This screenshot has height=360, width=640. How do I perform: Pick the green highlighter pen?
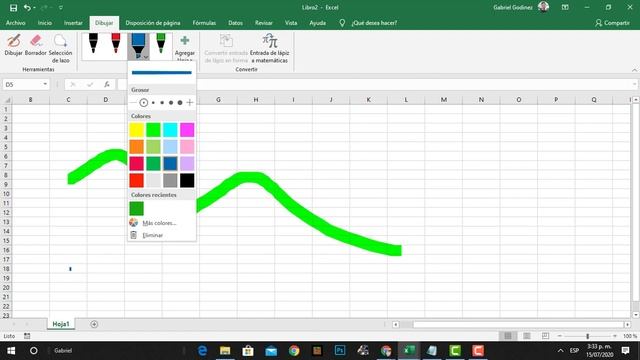pos(161,44)
